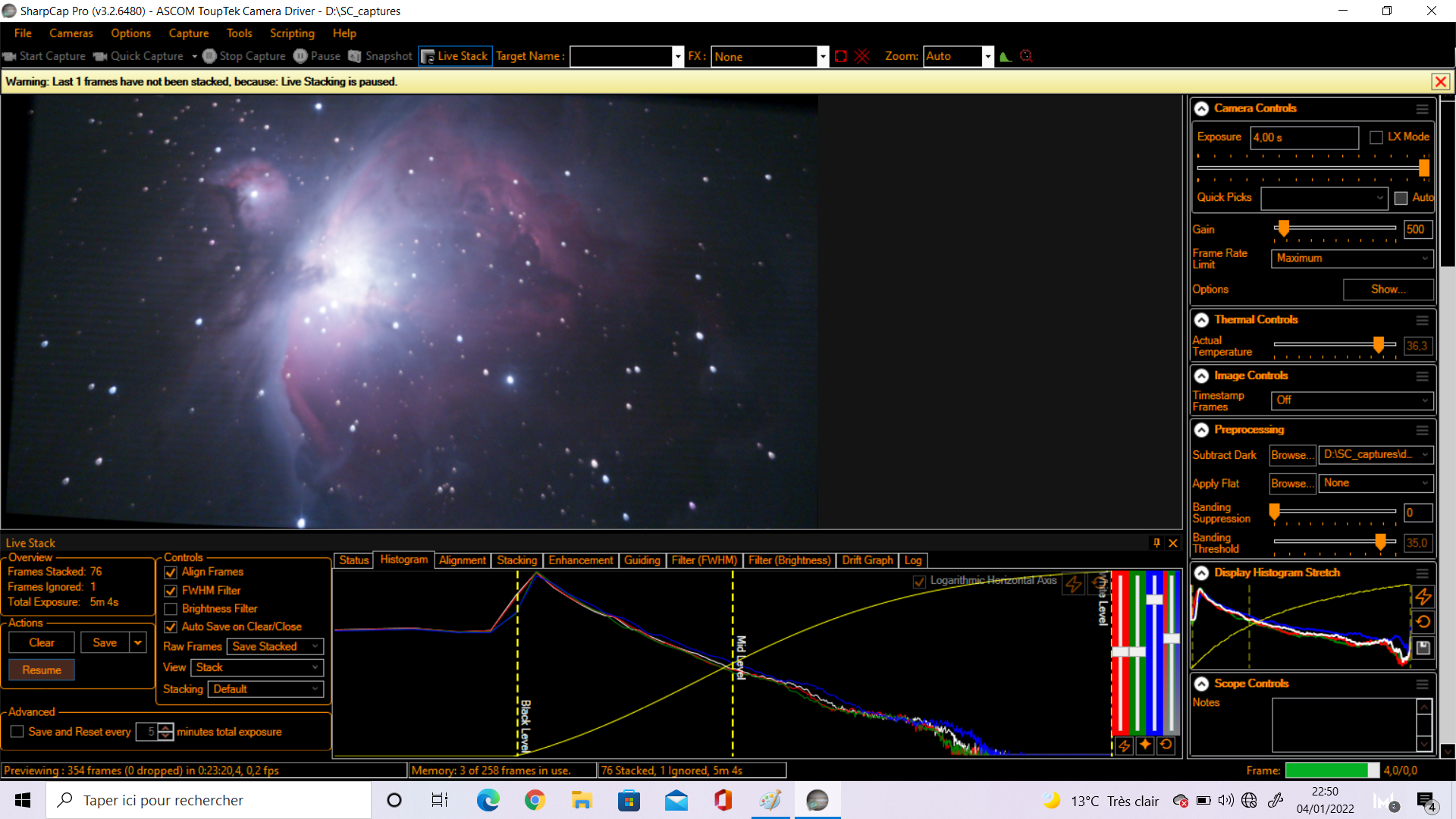Click the save disk icon in Display Histogram Stretch
This screenshot has width=1456, height=819.
[x=1423, y=648]
